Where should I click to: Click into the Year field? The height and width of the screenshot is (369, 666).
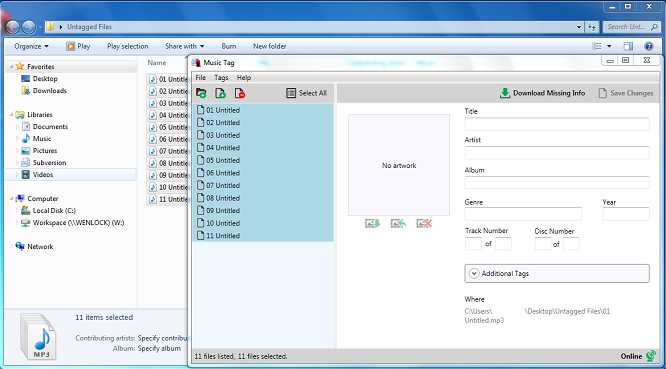(626, 214)
